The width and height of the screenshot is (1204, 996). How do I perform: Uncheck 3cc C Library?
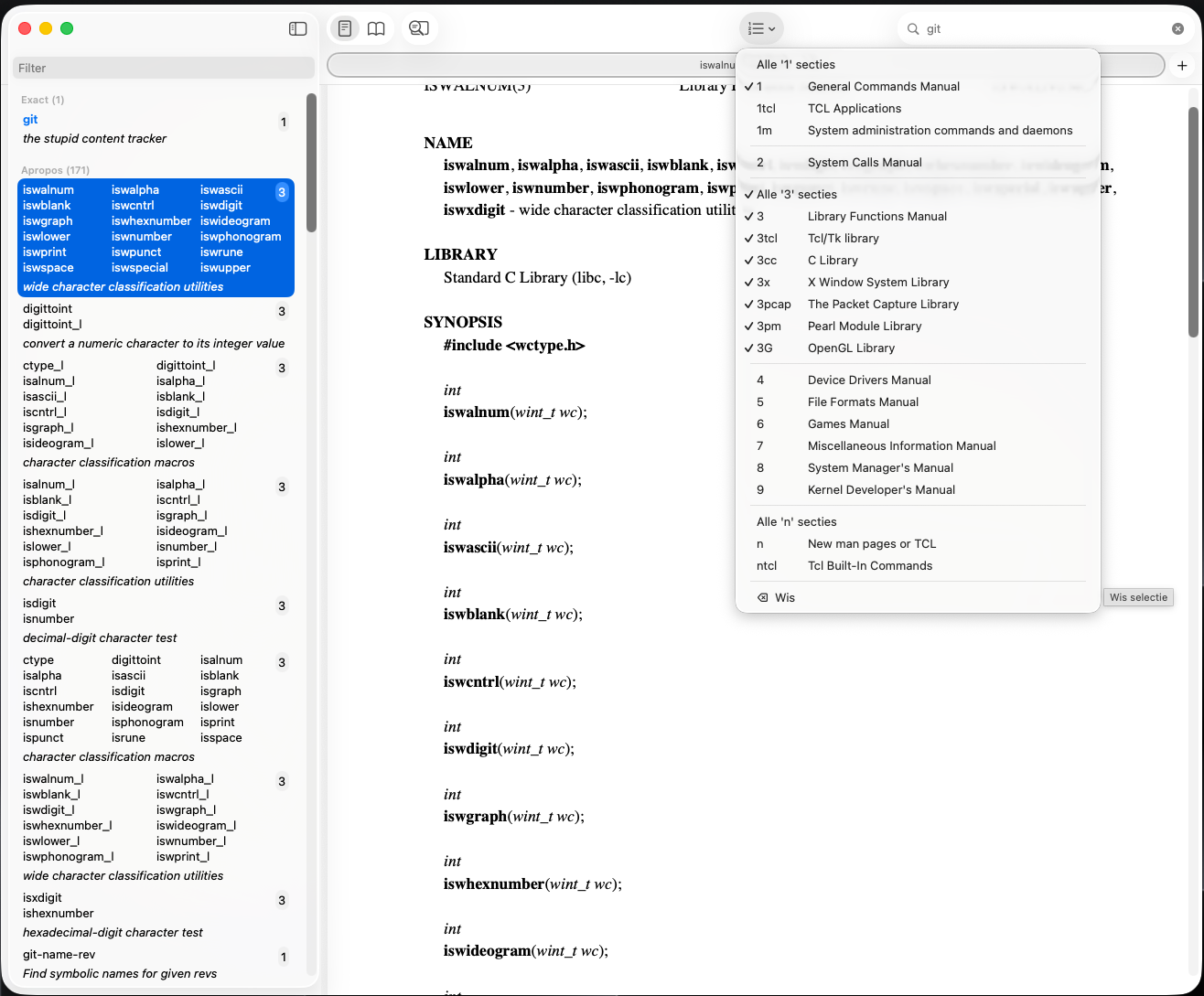coord(918,261)
